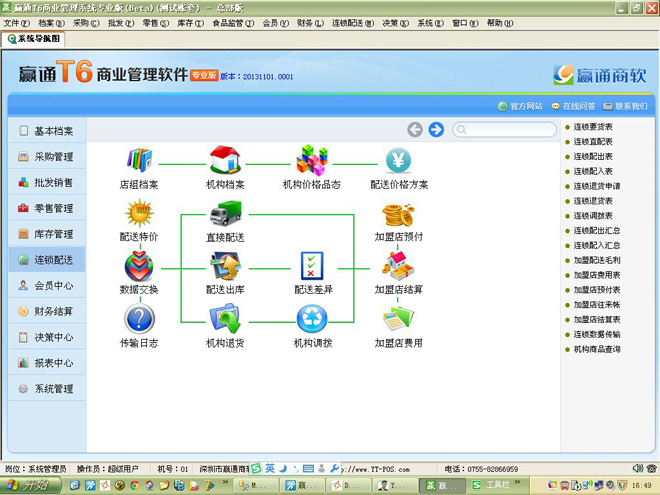Select 零售管理 in the sidebar
This screenshot has height=495, width=660.
pyautogui.click(x=46, y=208)
